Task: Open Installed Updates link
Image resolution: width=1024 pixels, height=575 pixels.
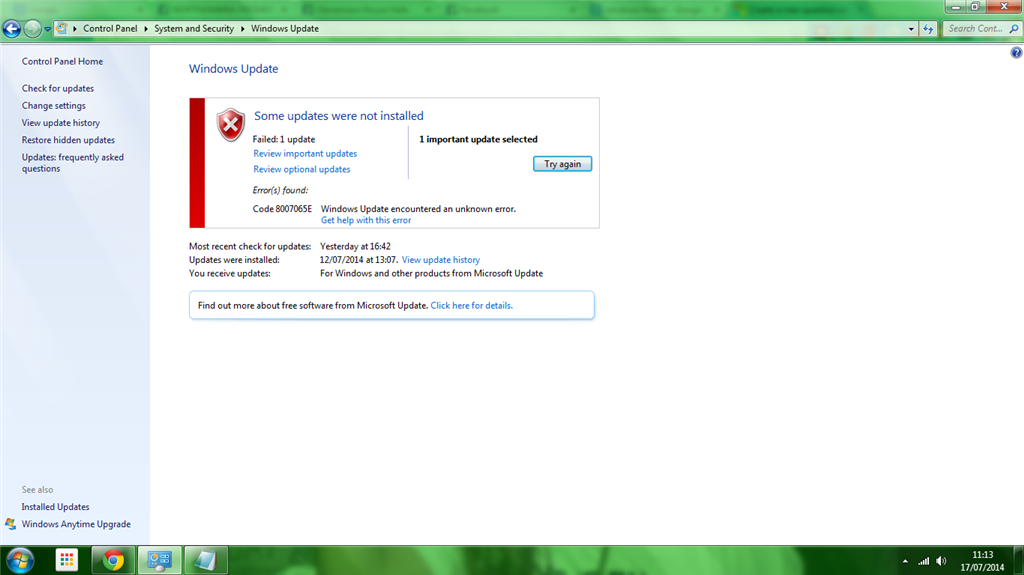Action: pyautogui.click(x=55, y=506)
